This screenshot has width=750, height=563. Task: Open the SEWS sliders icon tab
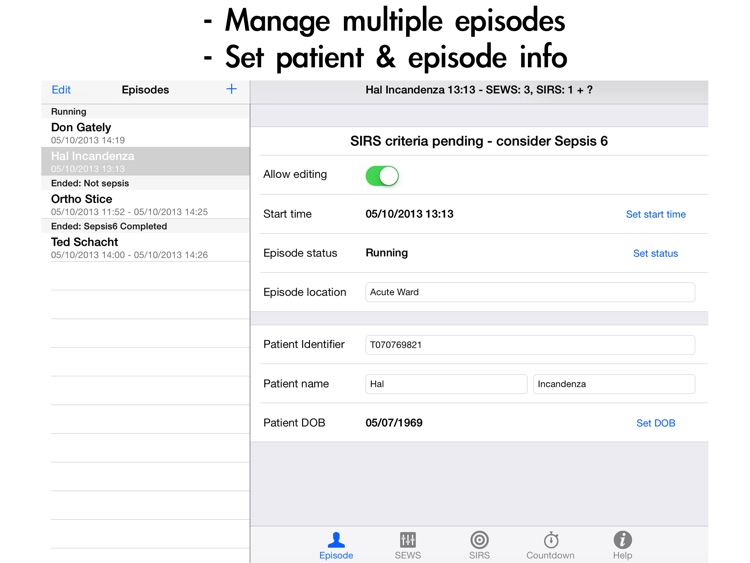pos(408,545)
